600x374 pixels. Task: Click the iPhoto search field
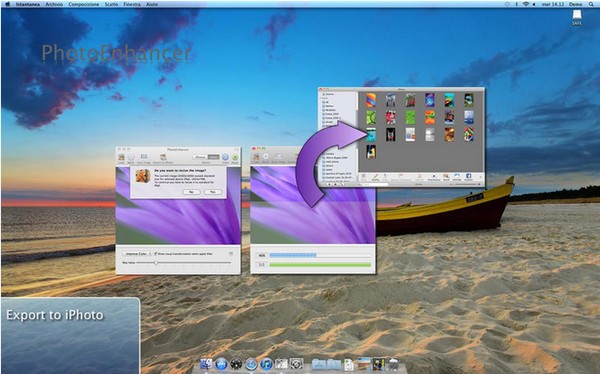click(375, 185)
